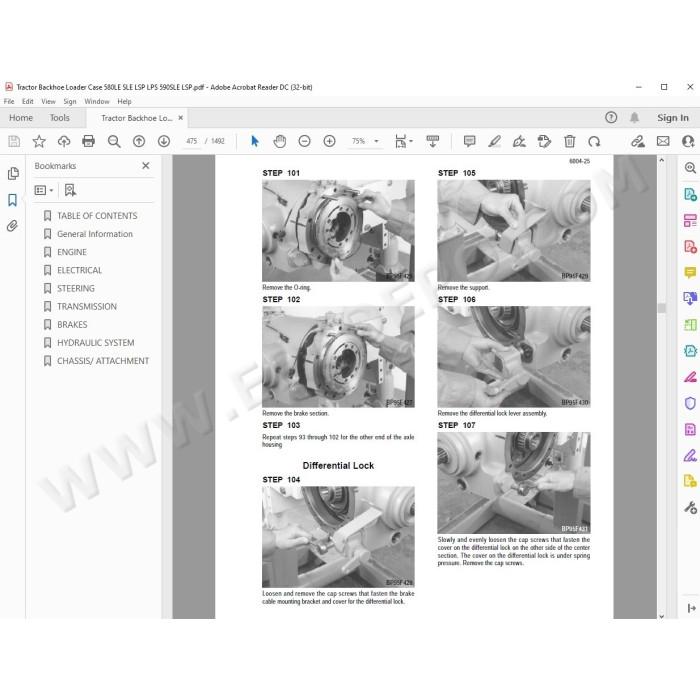700x700 pixels.
Task: Add a comment note icon
Action: click(469, 142)
